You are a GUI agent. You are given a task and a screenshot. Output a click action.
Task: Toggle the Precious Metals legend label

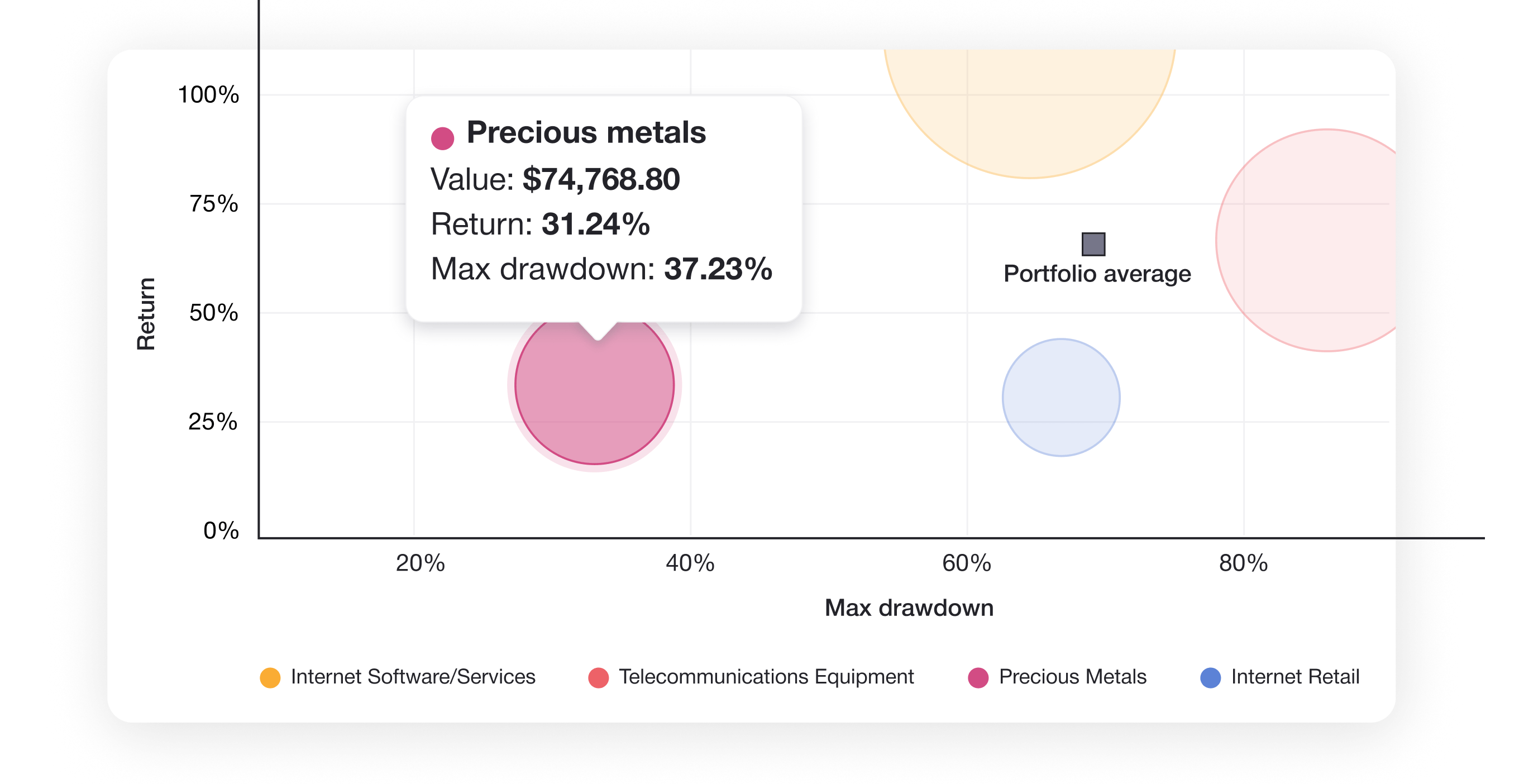pyautogui.click(x=1072, y=677)
